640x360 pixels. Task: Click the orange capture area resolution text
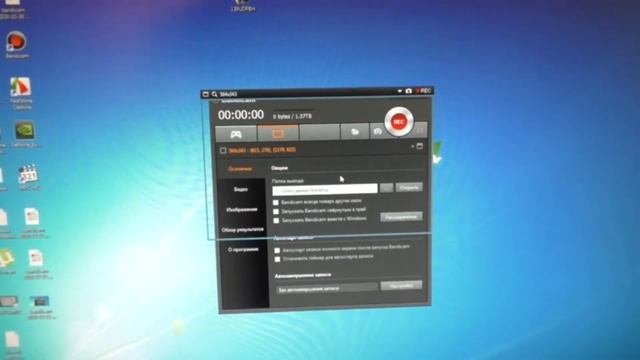point(262,150)
